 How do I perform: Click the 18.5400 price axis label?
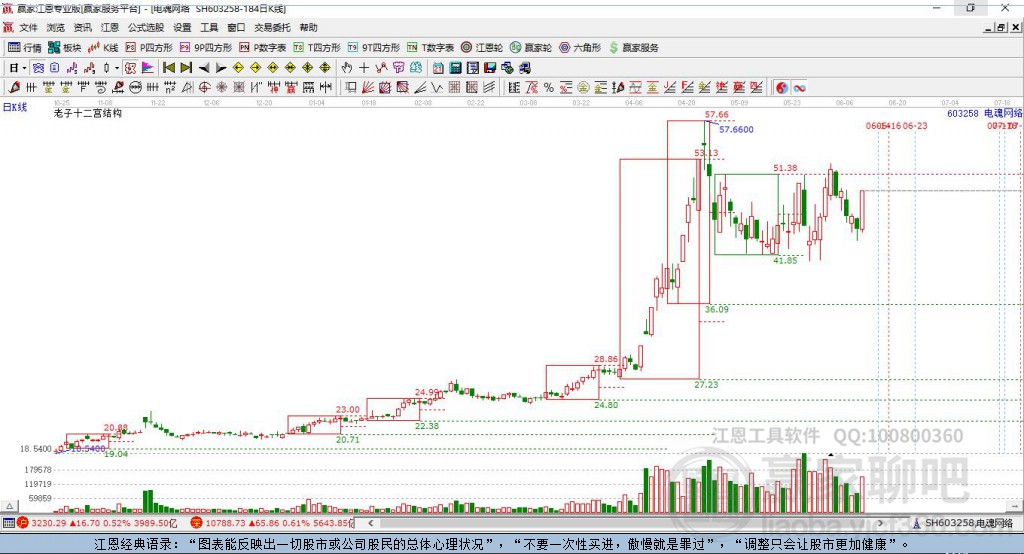(35, 449)
